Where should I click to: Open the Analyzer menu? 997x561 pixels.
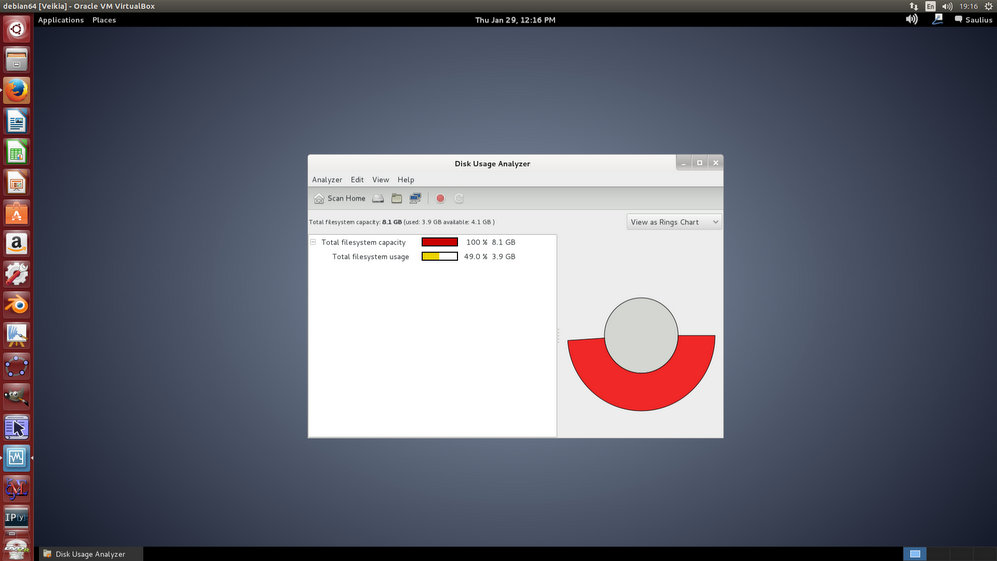[x=327, y=180]
